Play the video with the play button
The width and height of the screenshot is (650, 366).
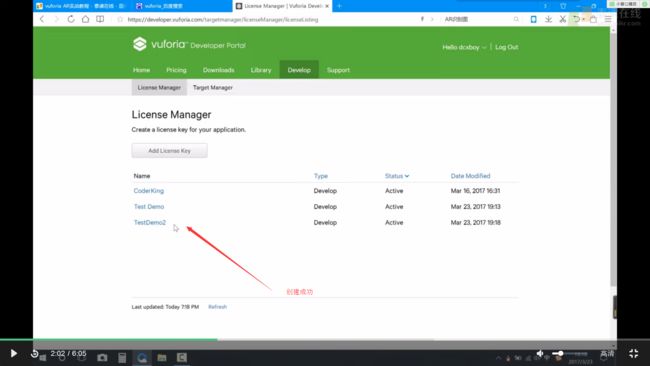coord(13,354)
